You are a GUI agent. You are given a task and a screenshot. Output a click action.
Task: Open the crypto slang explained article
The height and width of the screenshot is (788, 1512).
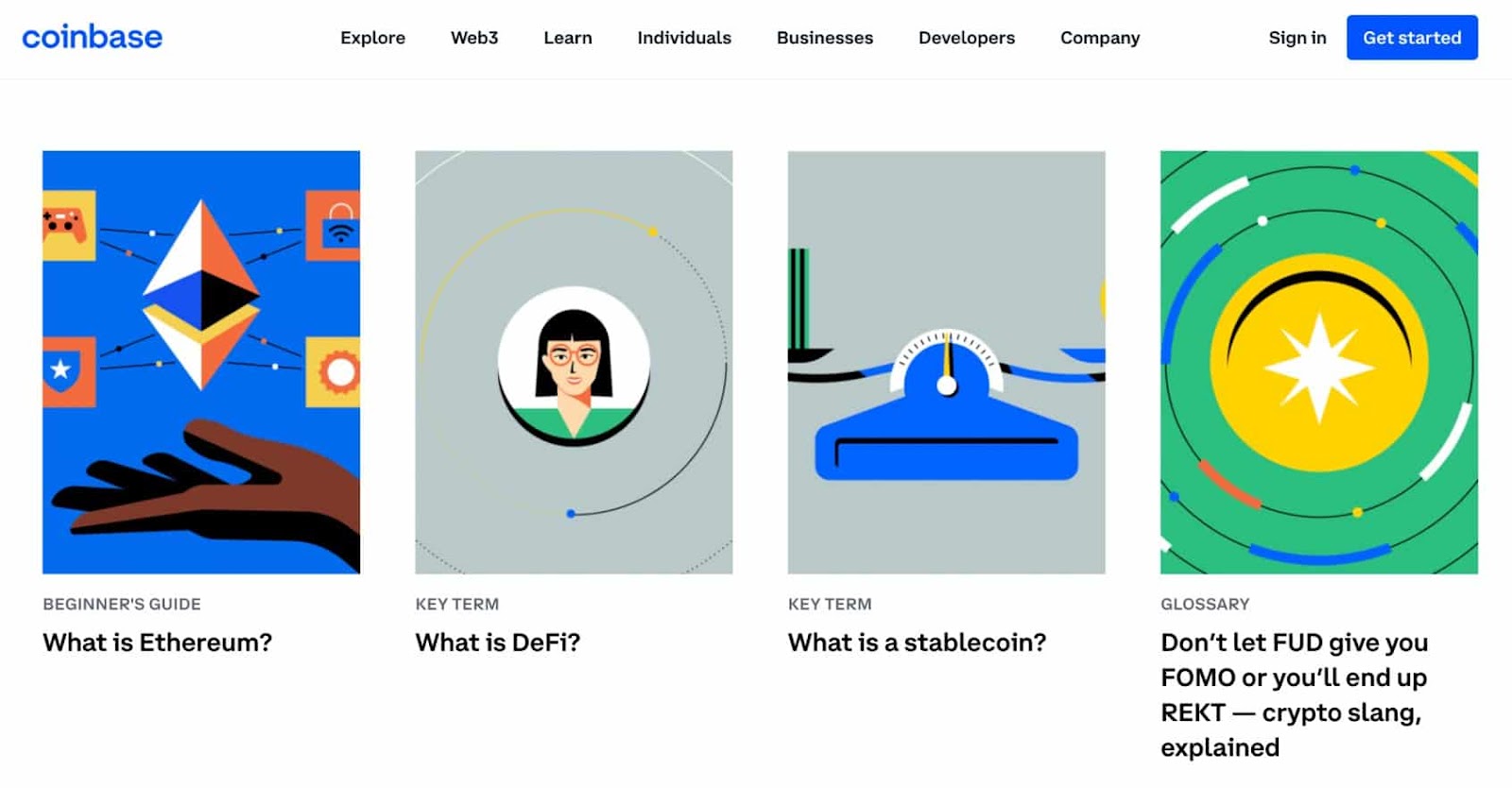(1293, 694)
